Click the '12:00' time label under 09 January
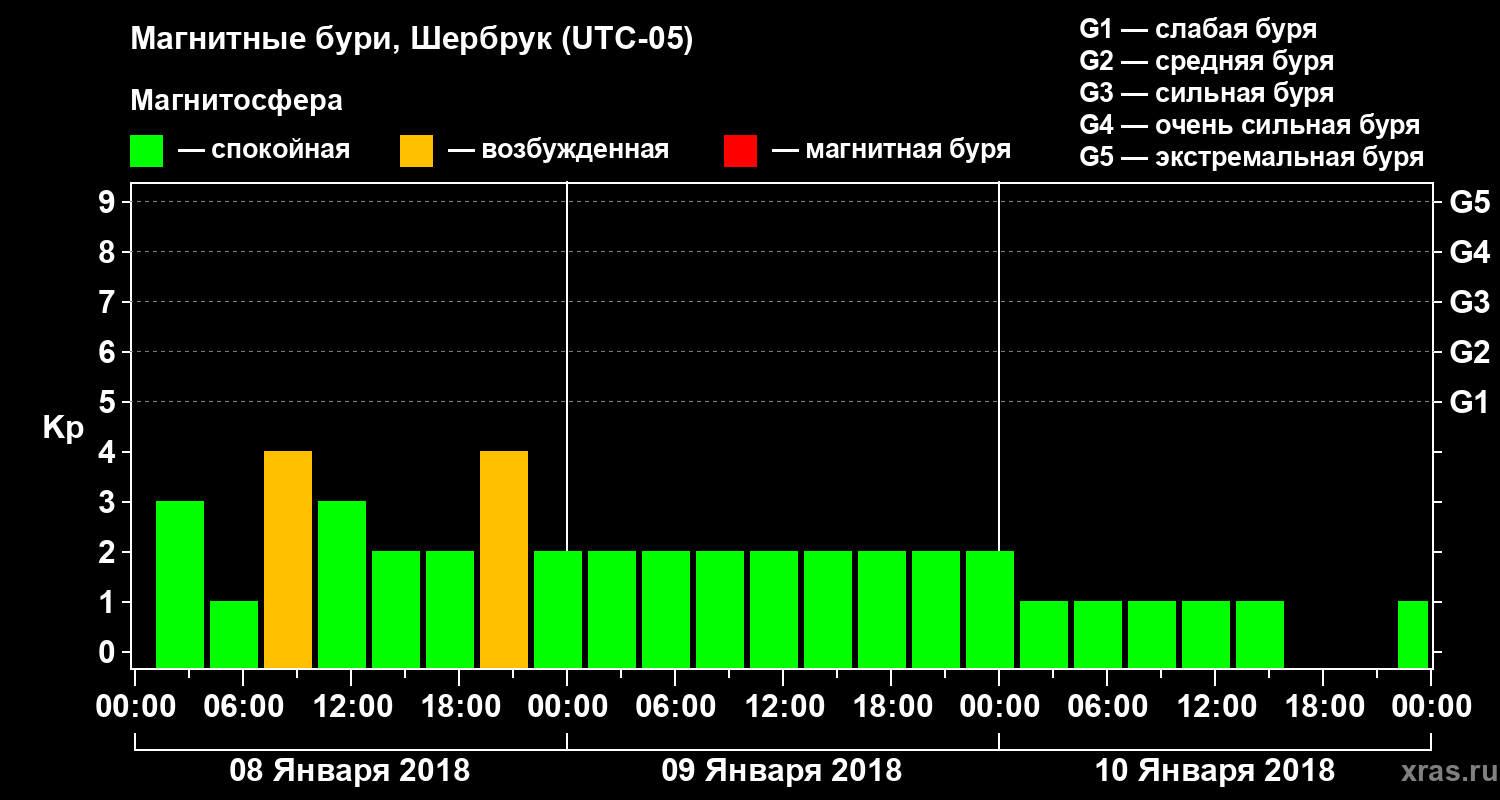The width and height of the screenshot is (1500, 800). click(x=783, y=706)
